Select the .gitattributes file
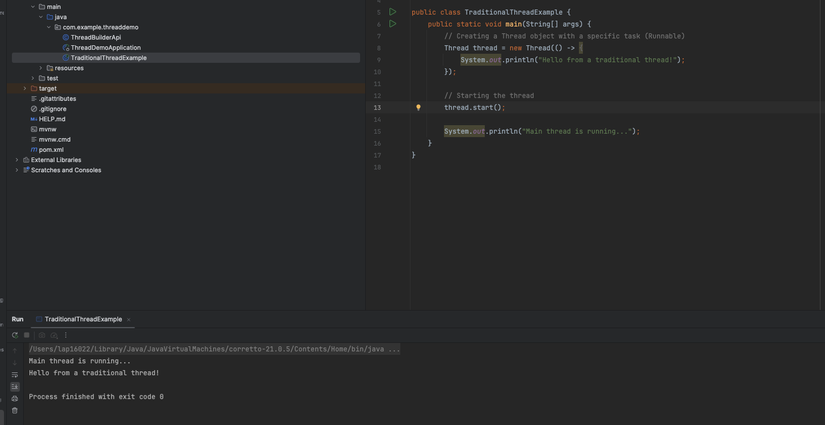 57,98
